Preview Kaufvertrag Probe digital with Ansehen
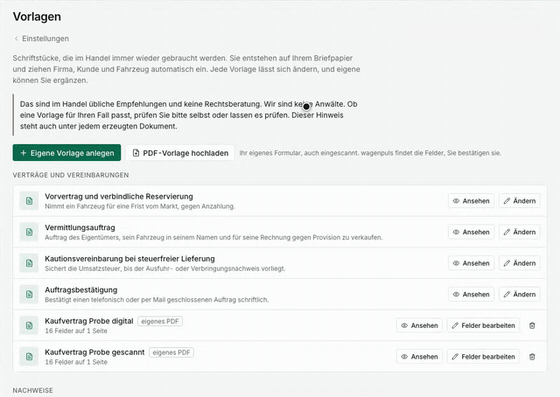Viewport: 560px width, 397px height. point(419,326)
